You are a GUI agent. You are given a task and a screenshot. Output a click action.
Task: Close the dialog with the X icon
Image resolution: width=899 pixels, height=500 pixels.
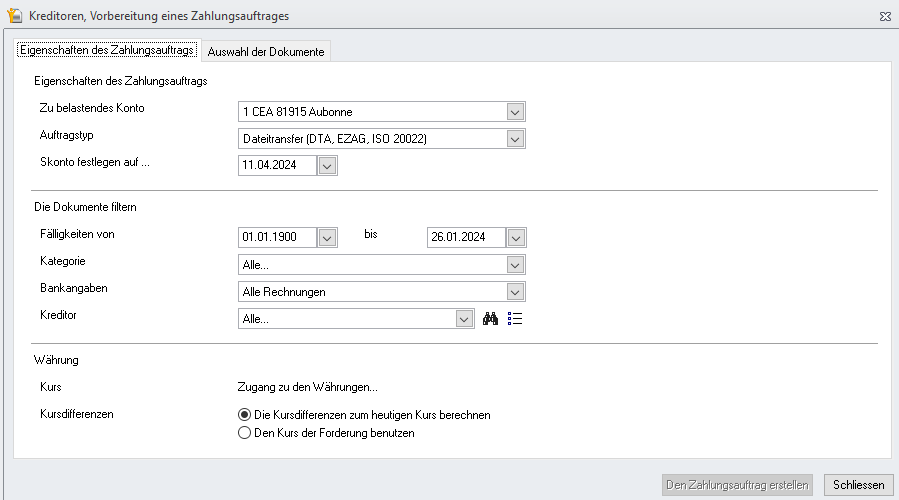point(885,17)
